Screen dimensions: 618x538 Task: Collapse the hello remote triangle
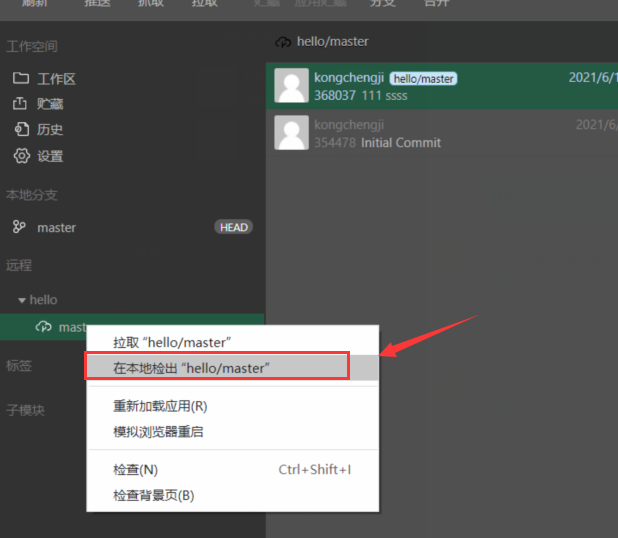pos(22,300)
